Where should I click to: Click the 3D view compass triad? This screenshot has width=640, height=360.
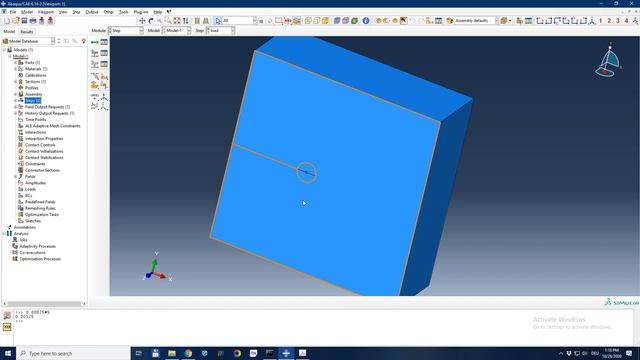click(608, 61)
